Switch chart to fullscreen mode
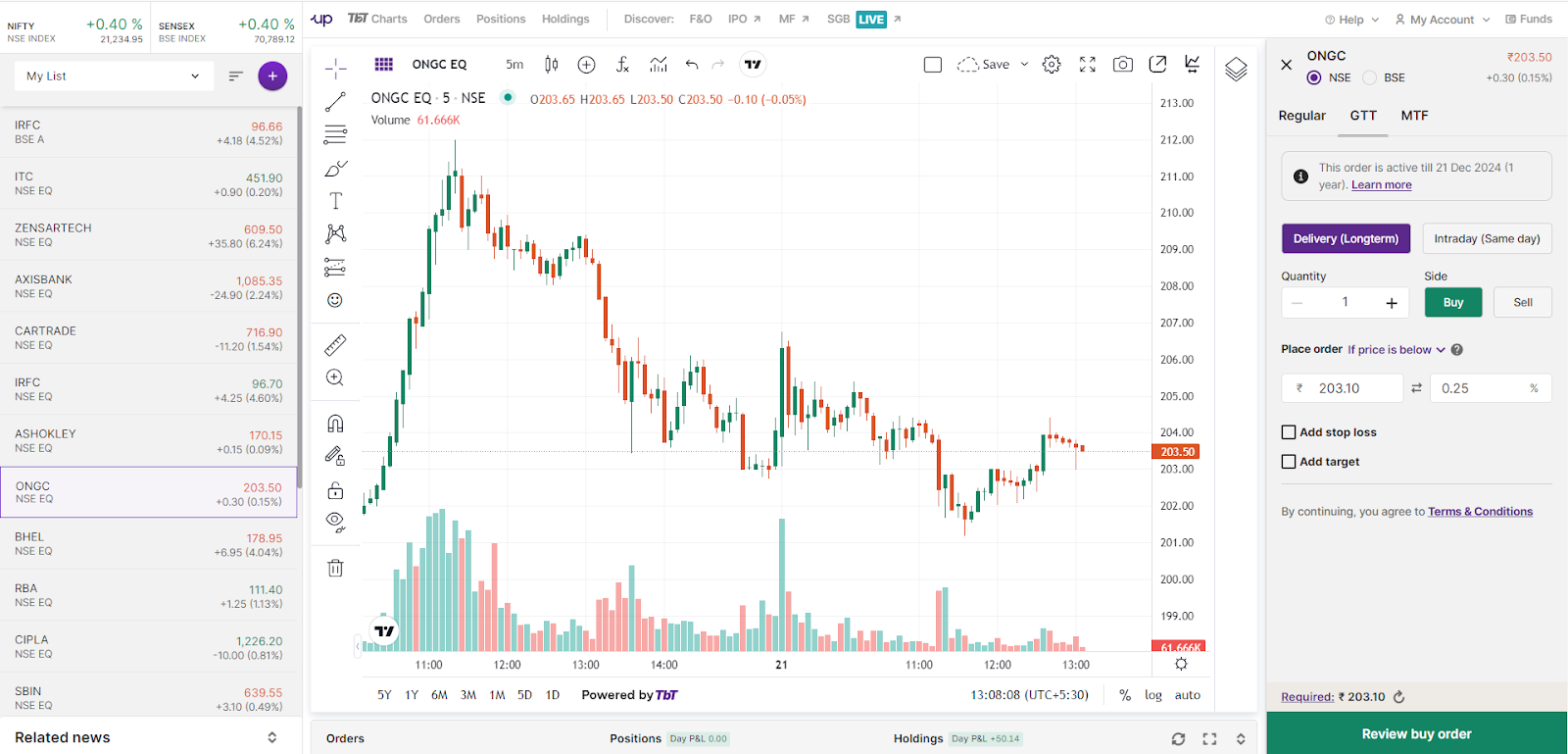This screenshot has height=754, width=1568. click(x=1088, y=65)
